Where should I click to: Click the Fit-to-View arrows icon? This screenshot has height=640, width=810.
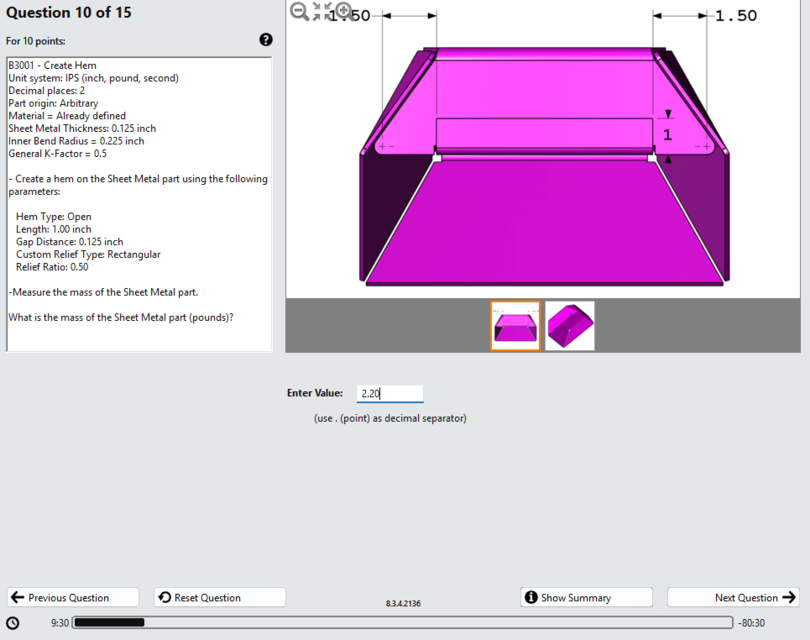321,11
